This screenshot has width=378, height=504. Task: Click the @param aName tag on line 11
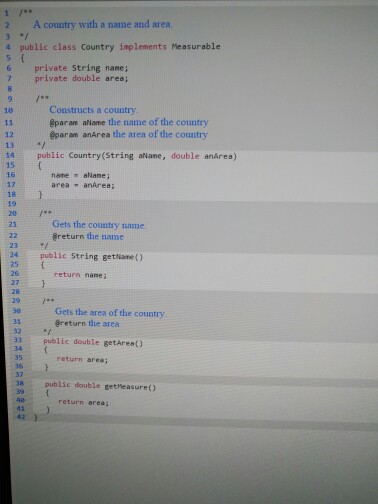click(77, 123)
